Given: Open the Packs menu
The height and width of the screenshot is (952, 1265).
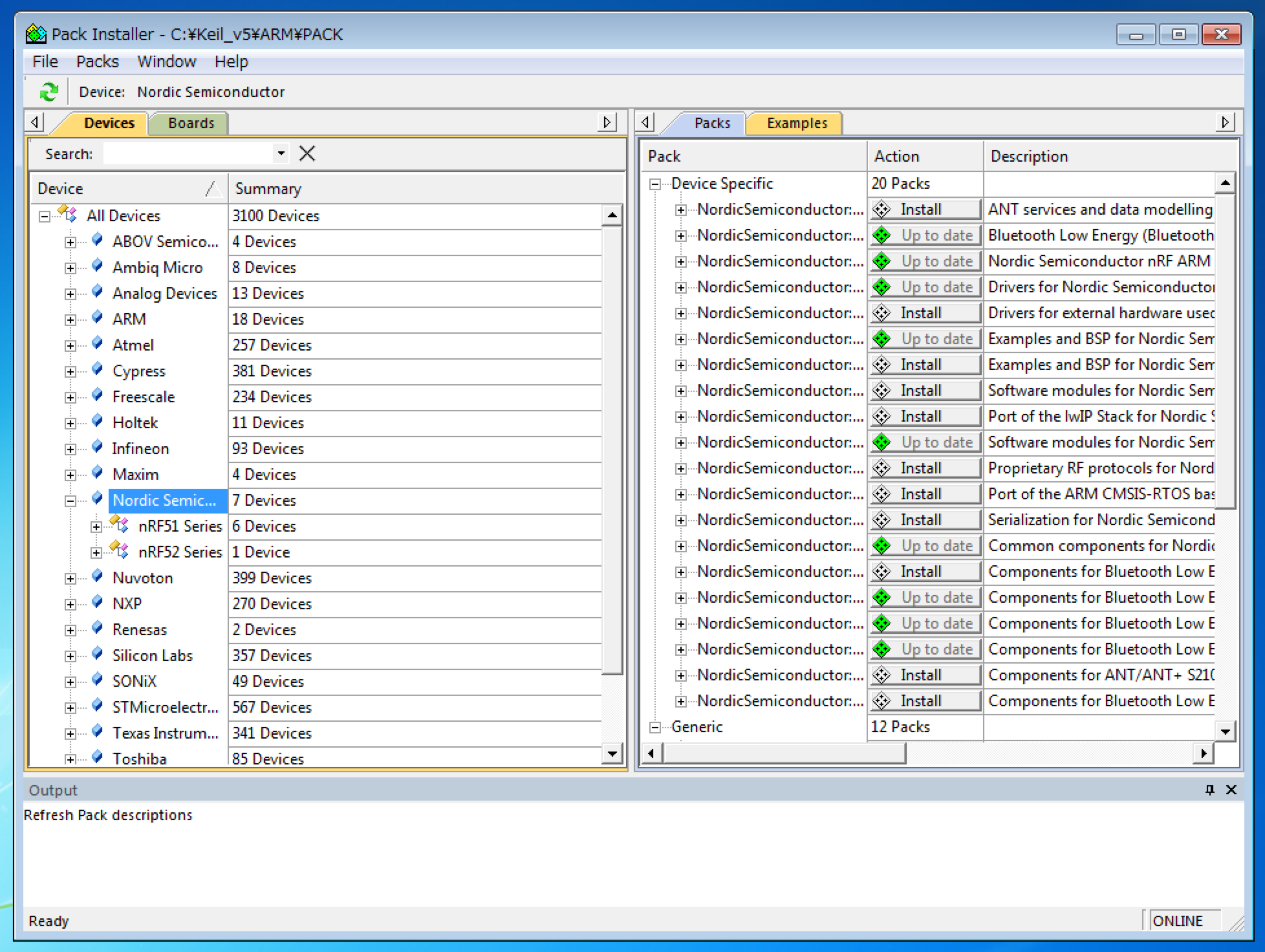Looking at the screenshot, I should [x=97, y=61].
